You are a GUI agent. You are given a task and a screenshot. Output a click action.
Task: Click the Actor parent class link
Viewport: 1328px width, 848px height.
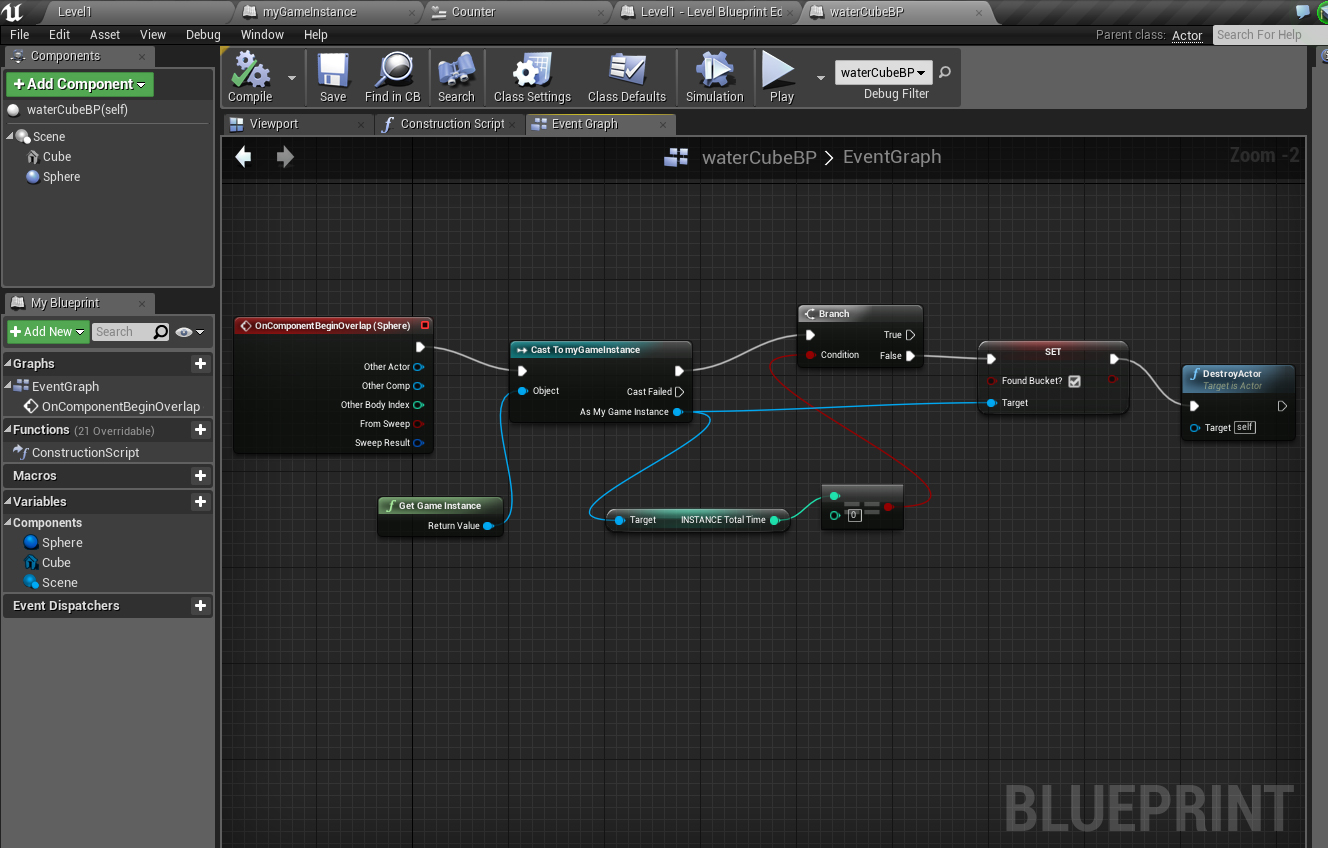coord(1187,35)
